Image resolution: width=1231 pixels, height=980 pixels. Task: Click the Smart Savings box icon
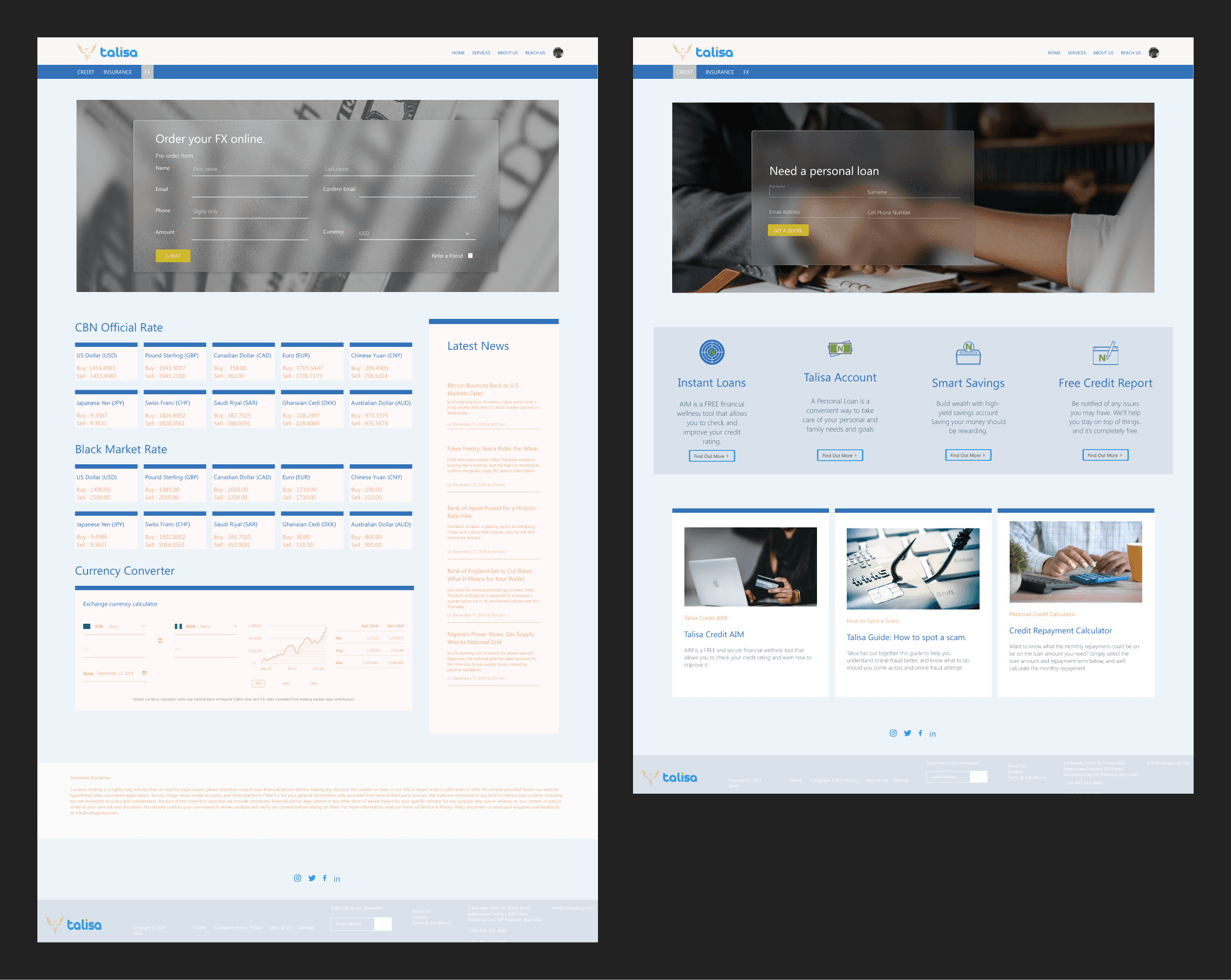[968, 353]
